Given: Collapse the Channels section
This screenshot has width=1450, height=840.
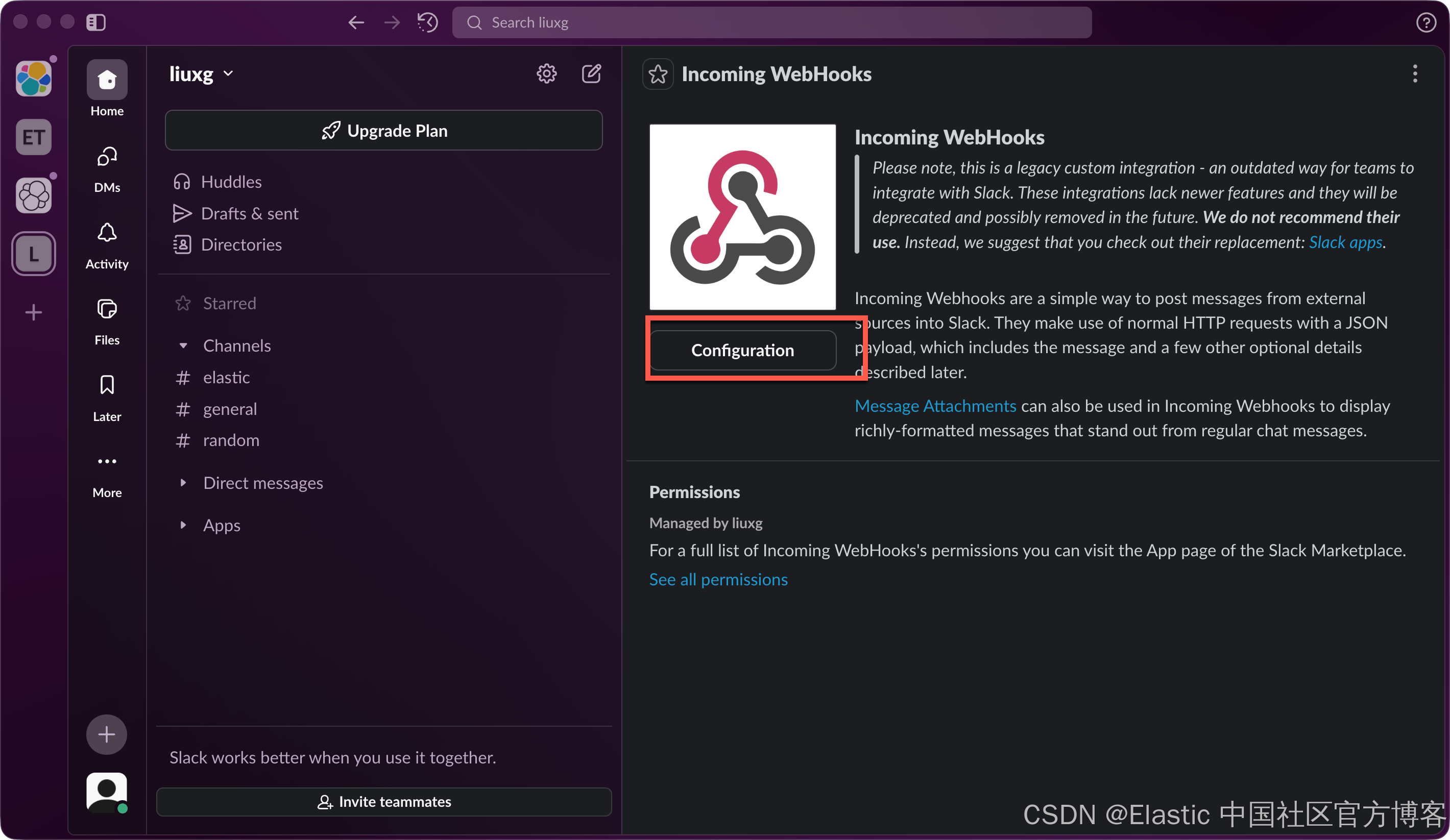Looking at the screenshot, I should [x=183, y=345].
